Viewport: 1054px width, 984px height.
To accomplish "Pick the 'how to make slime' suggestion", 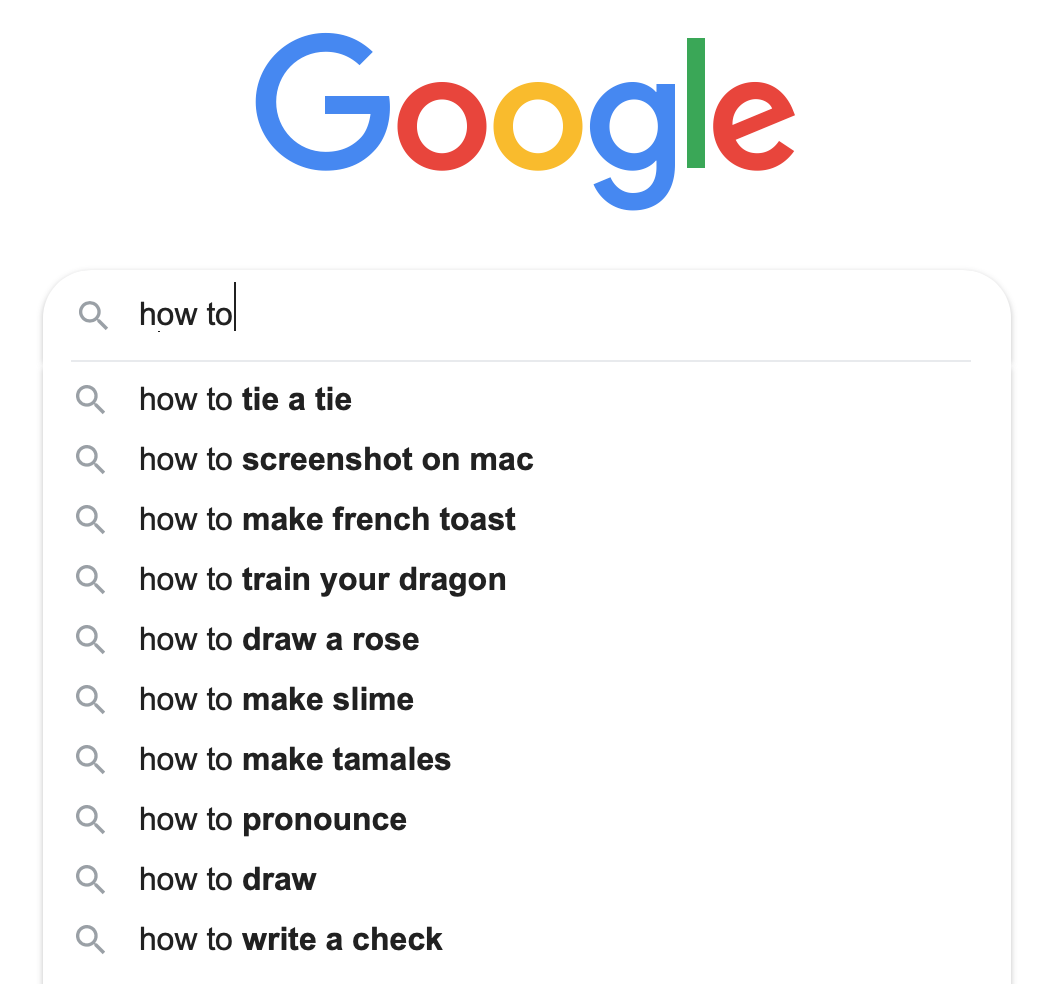I will [277, 700].
